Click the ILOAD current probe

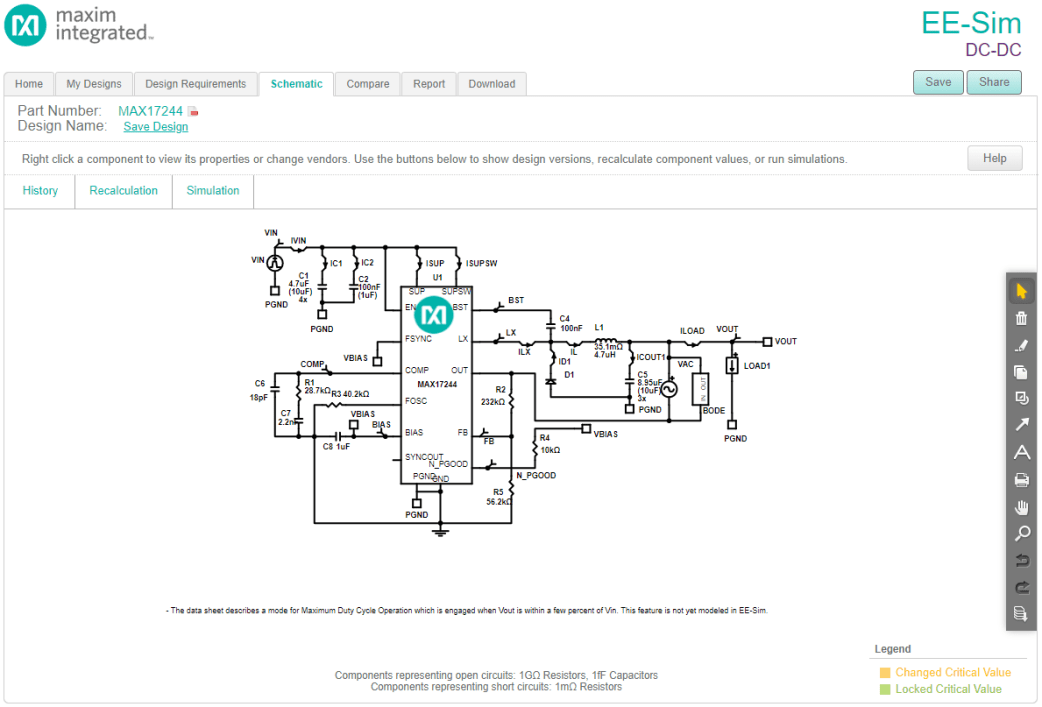pyautogui.click(x=692, y=344)
